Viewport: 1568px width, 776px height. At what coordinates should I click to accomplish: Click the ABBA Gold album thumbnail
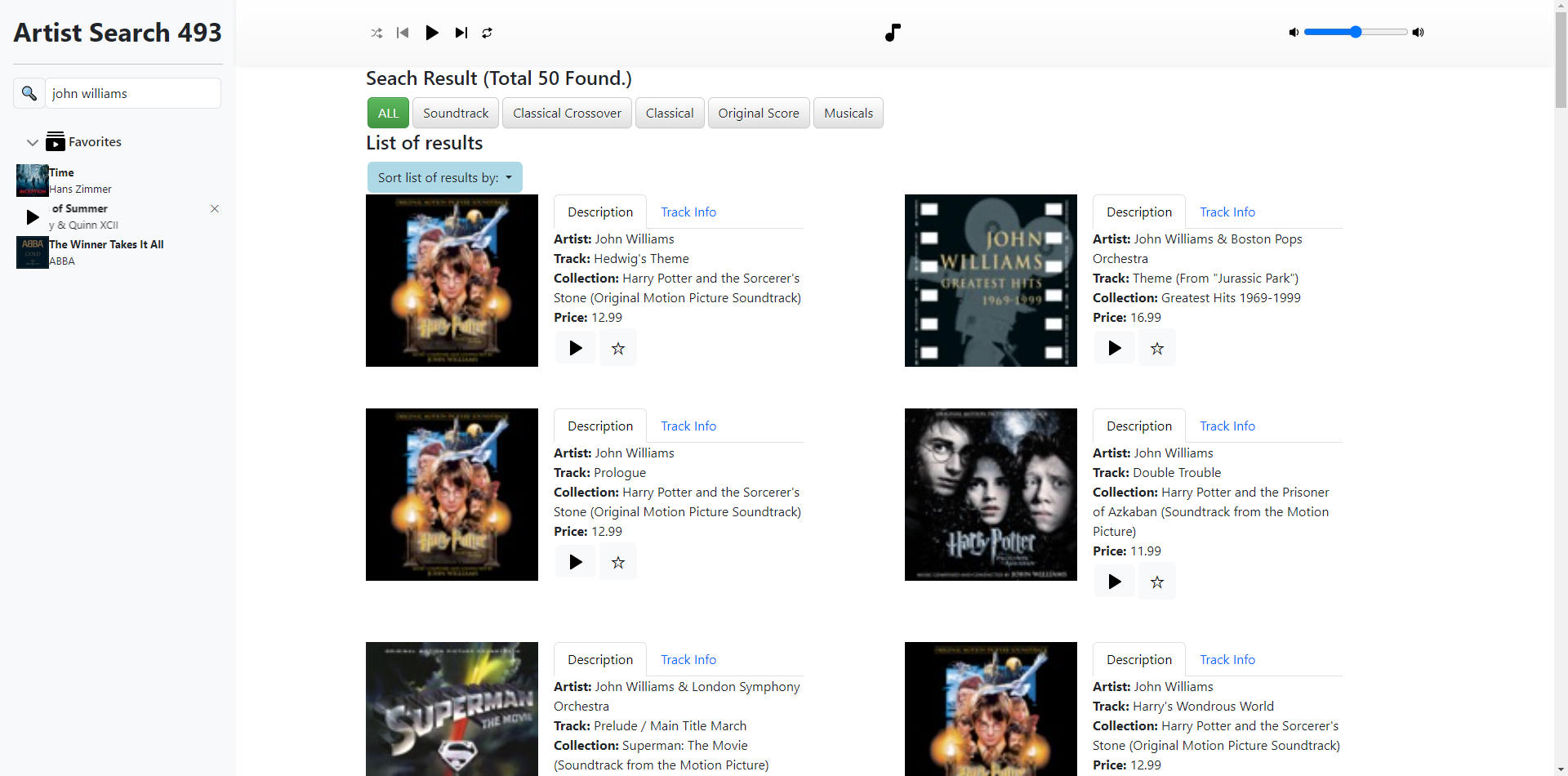(x=33, y=252)
